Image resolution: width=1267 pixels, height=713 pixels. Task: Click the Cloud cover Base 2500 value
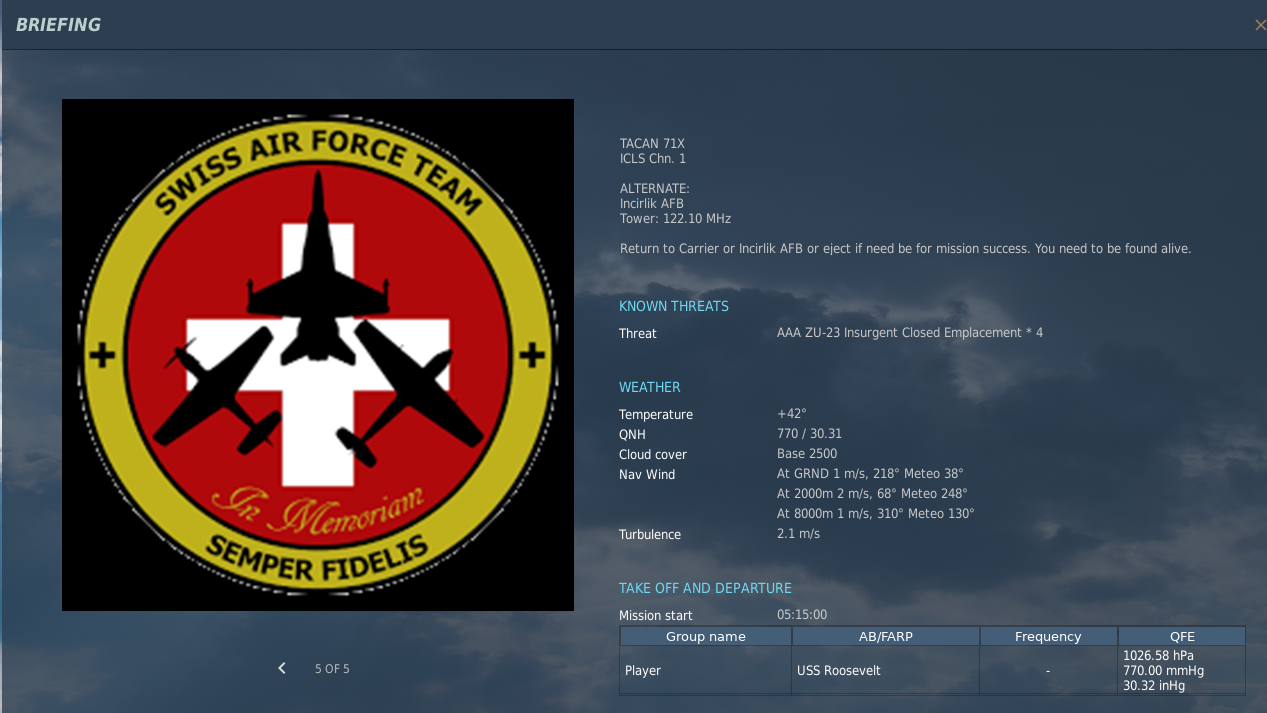pyautogui.click(x=807, y=454)
